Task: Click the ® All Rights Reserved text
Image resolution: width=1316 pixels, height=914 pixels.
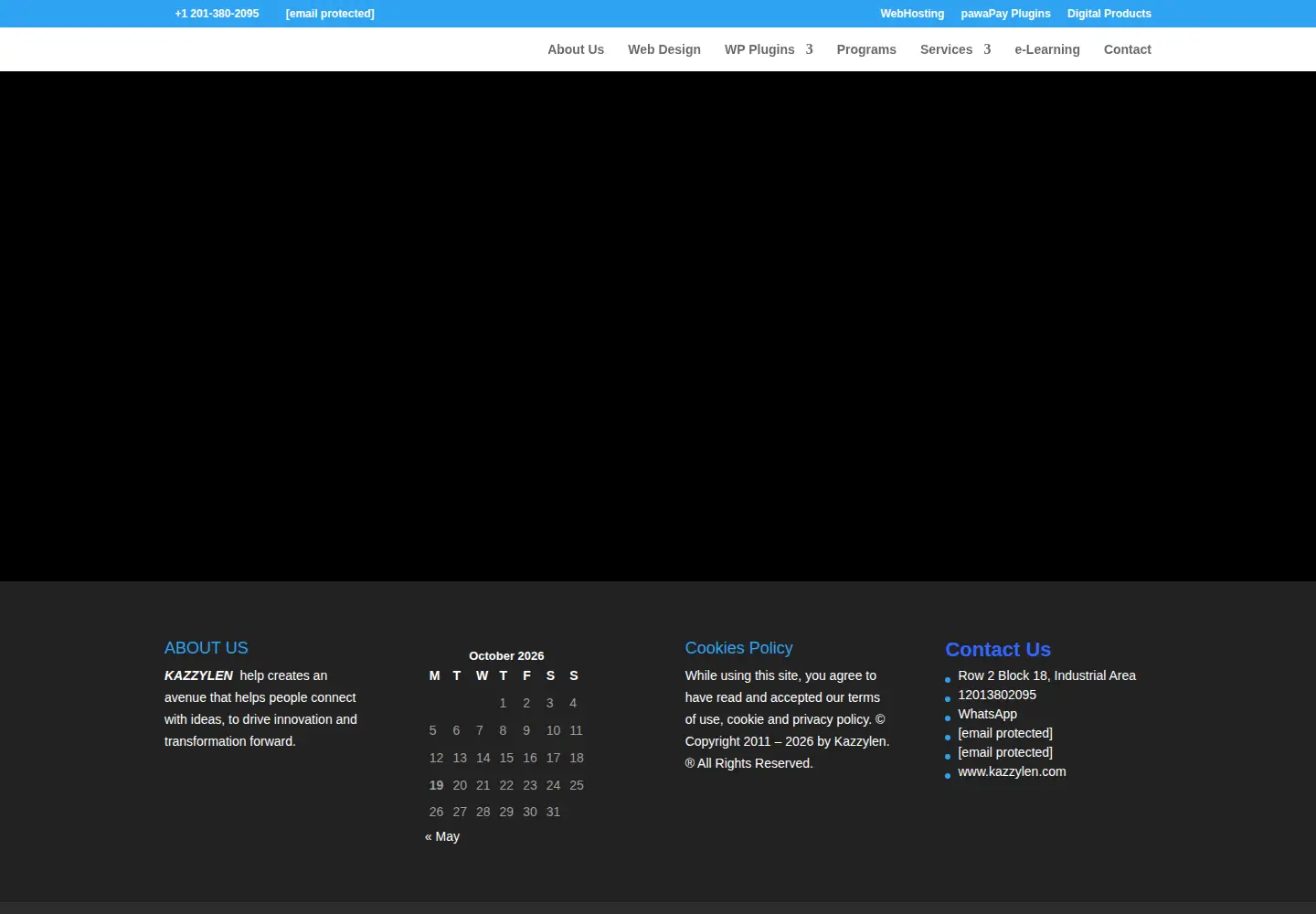Action: [749, 763]
